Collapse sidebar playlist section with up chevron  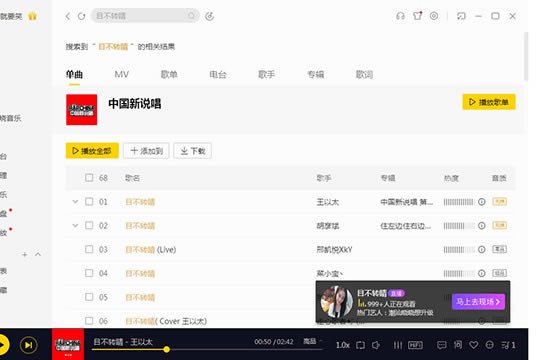click(x=38, y=255)
